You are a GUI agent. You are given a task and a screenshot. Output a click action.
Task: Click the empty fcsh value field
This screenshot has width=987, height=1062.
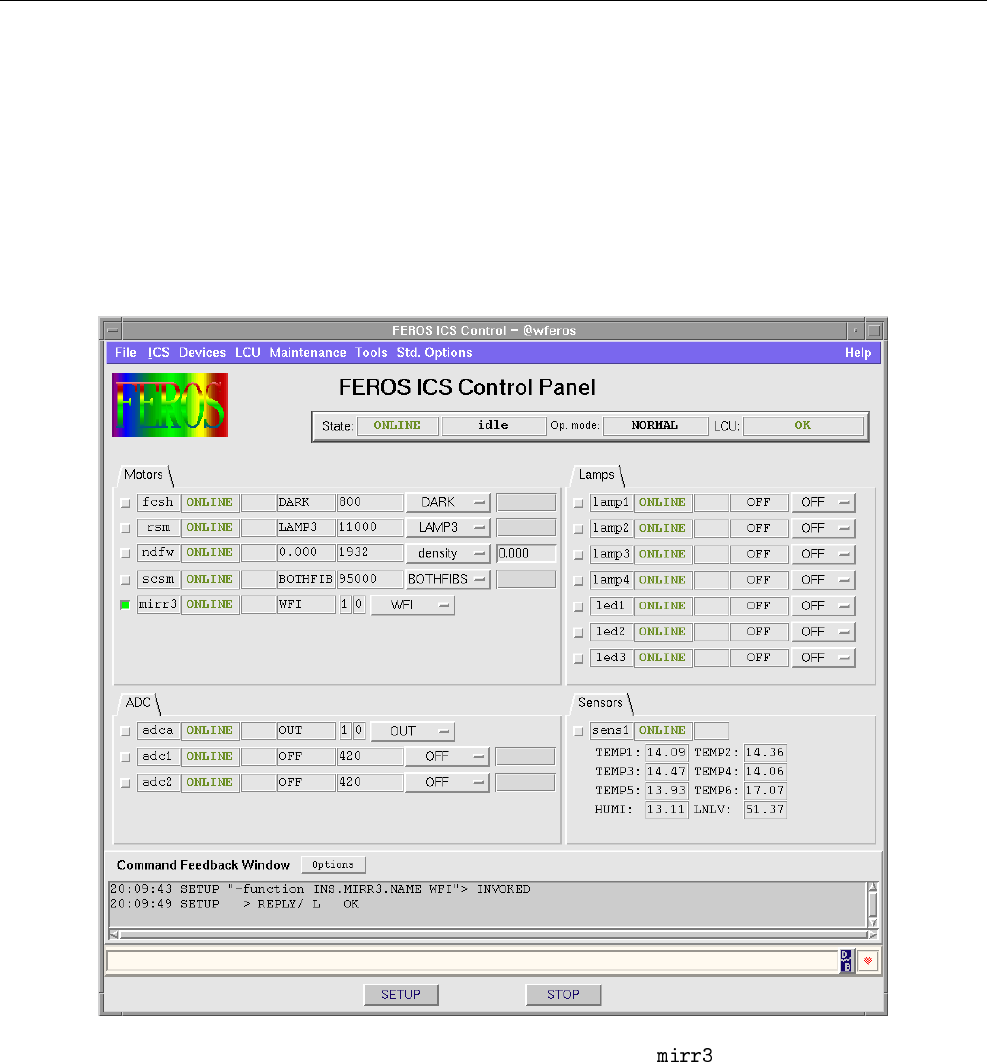point(526,502)
